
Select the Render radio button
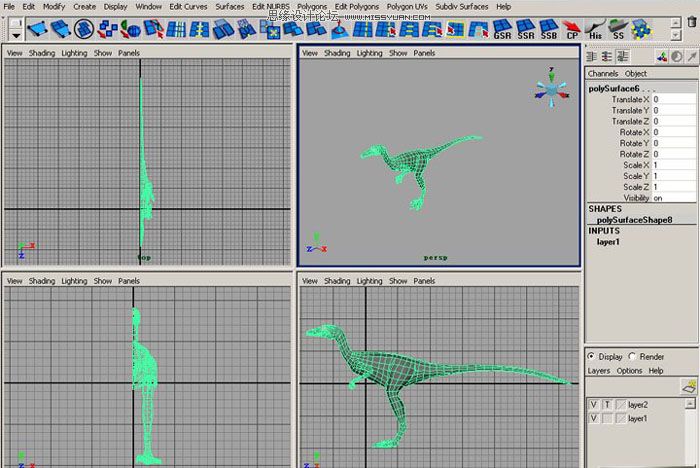(631, 356)
